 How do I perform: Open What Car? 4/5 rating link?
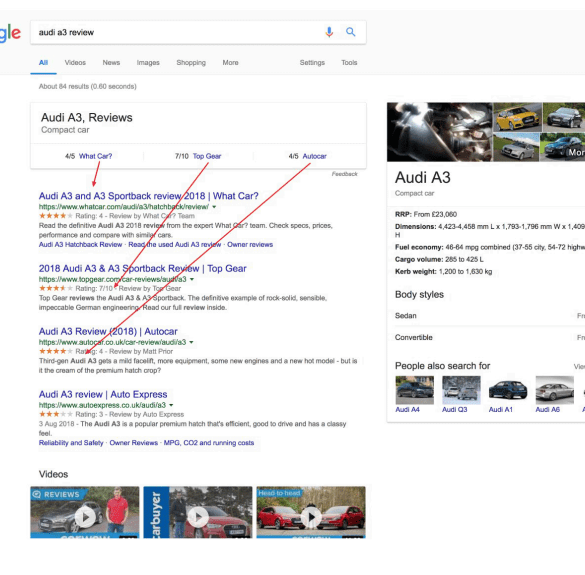tap(95, 156)
